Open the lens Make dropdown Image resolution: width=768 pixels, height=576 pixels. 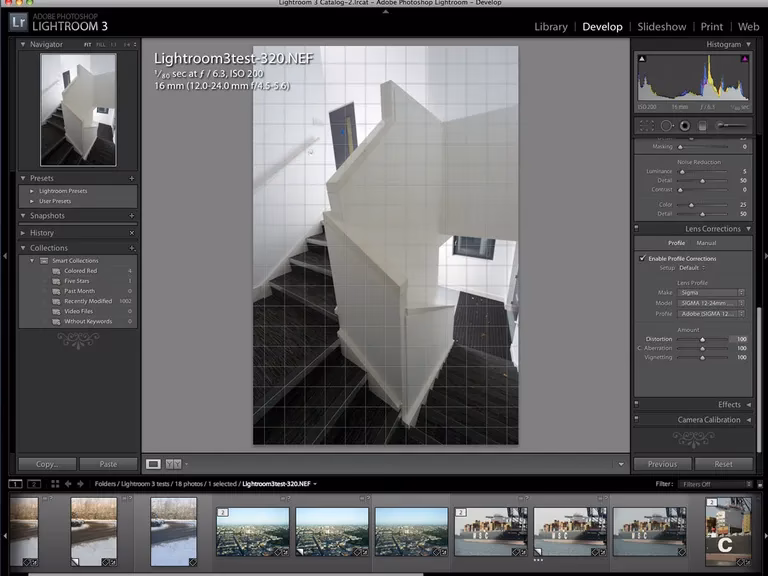pyautogui.click(x=712, y=292)
